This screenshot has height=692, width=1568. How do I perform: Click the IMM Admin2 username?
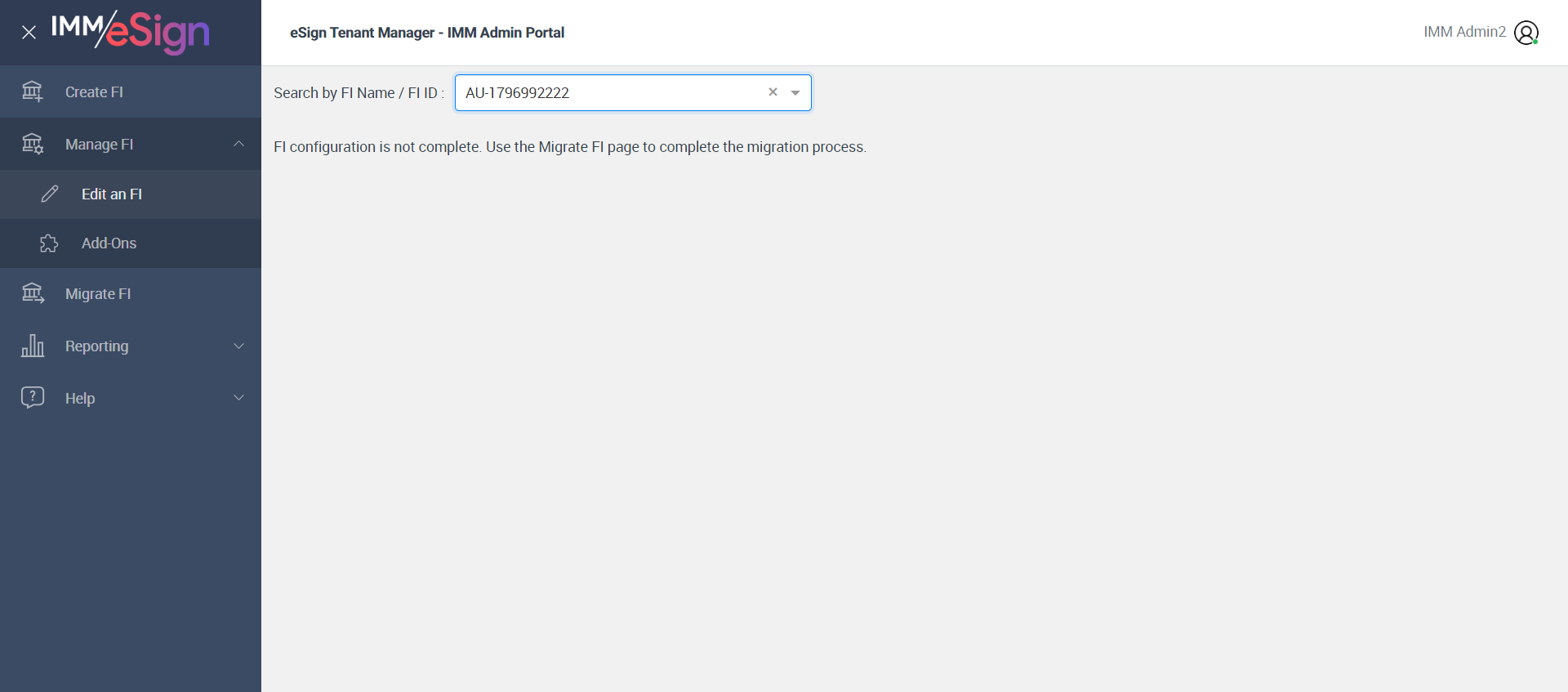[1464, 32]
